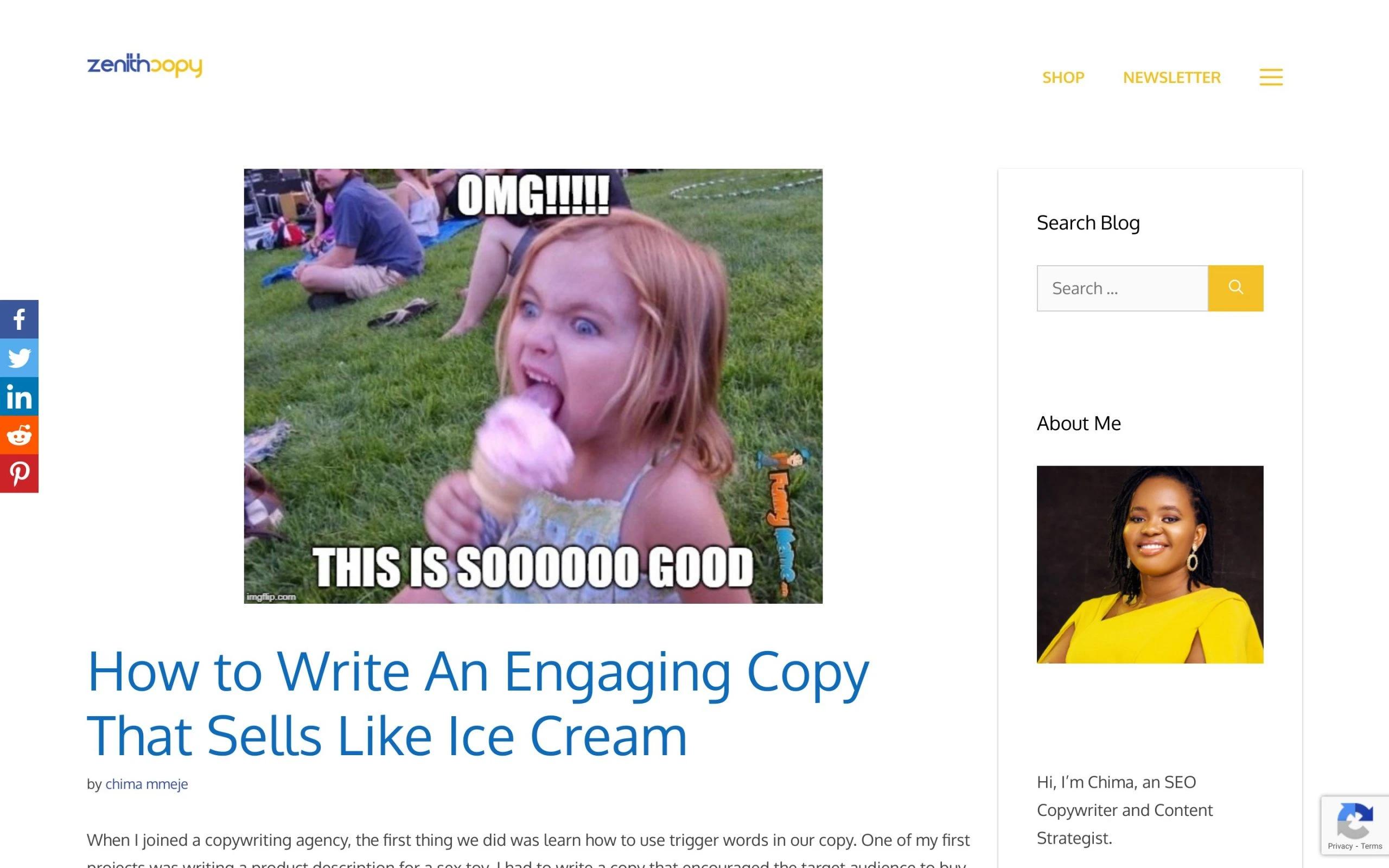Focus the Search blog input field

point(1122,288)
